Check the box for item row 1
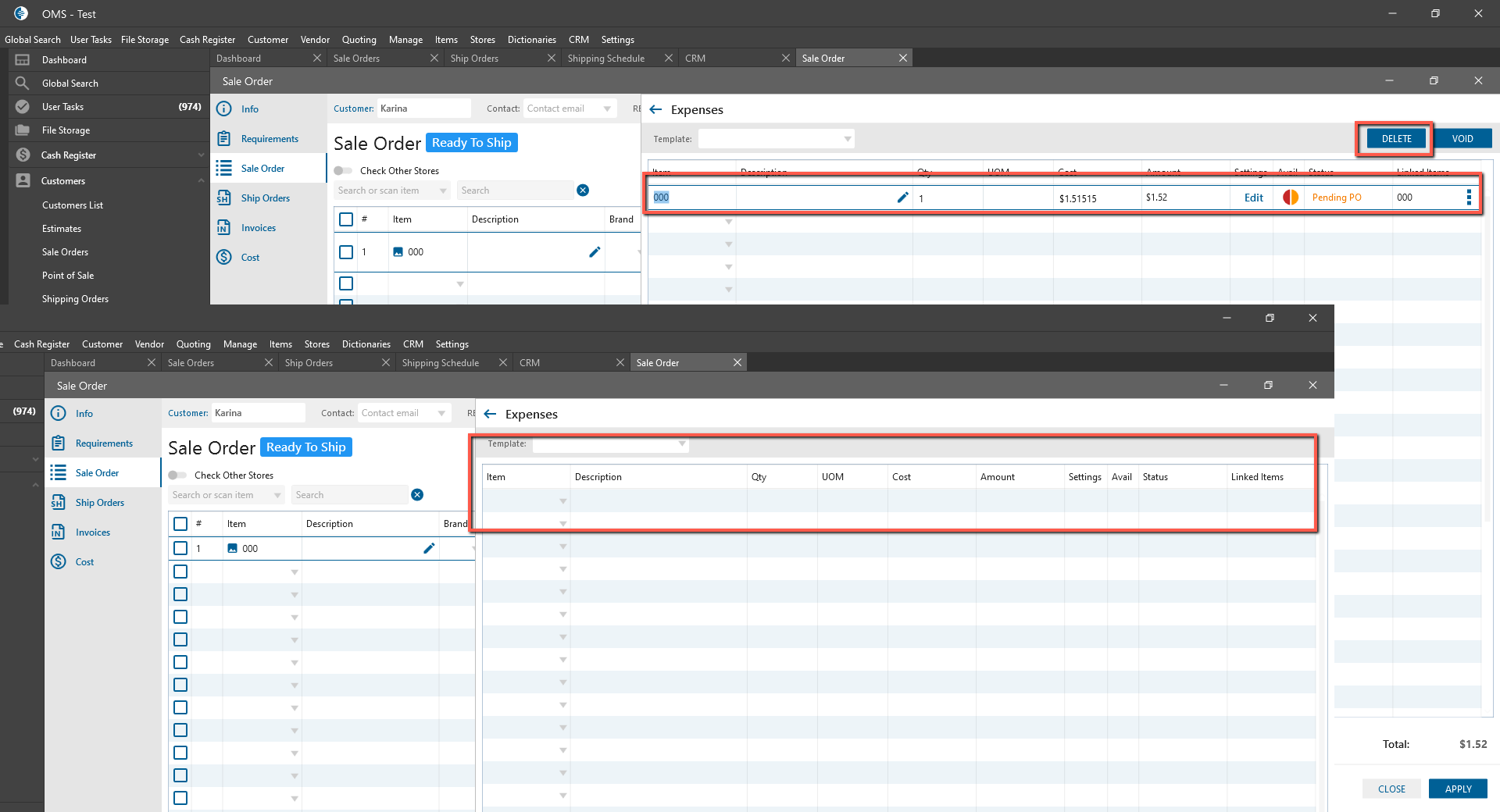 [346, 252]
